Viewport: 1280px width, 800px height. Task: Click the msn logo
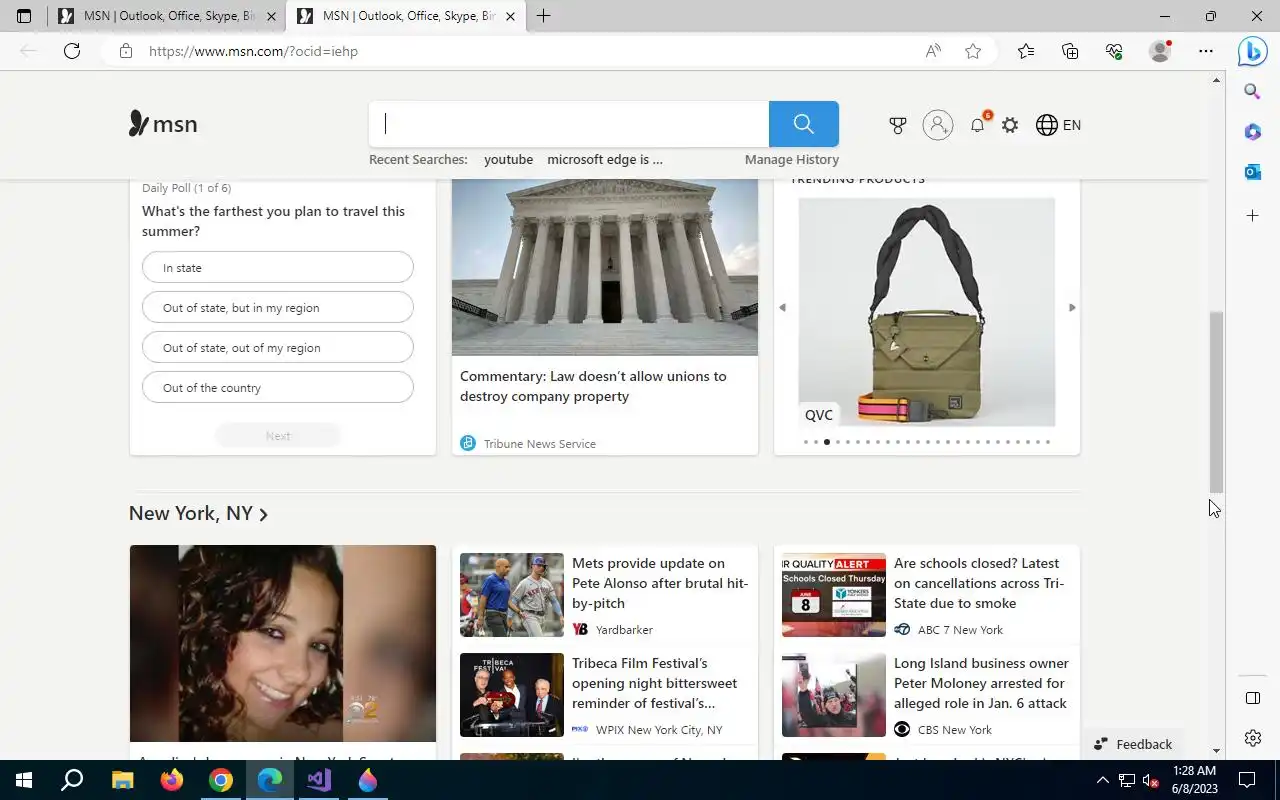tap(163, 124)
